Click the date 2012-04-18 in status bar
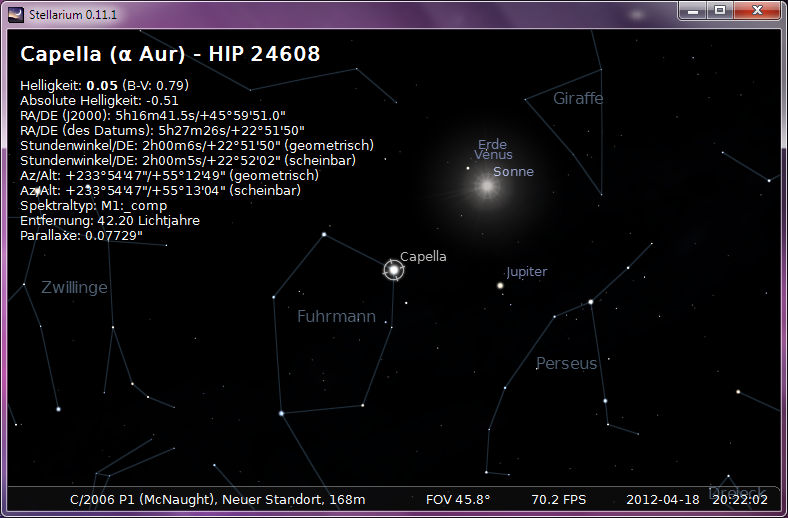788x518 pixels. (x=660, y=499)
